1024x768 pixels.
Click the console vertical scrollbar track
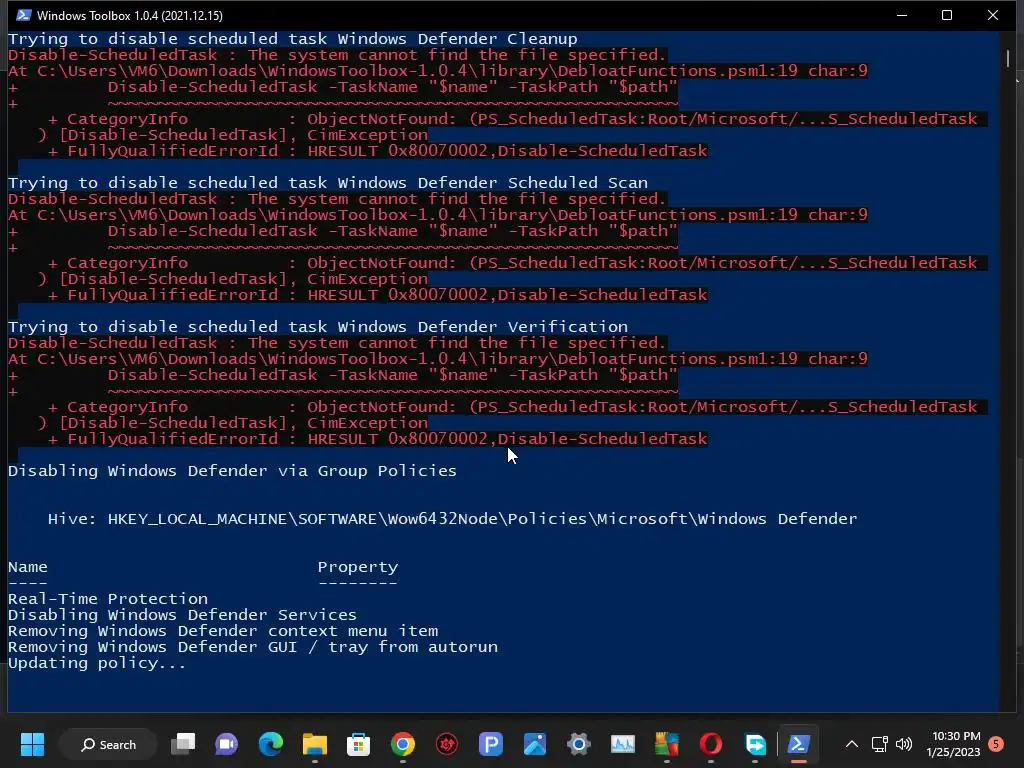(x=1008, y=372)
